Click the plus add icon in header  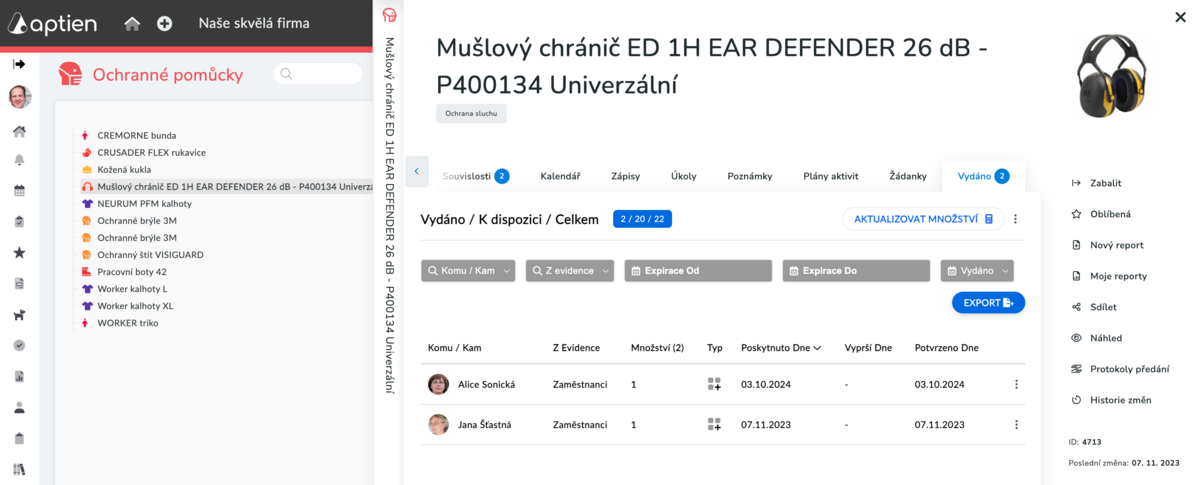tap(165, 23)
